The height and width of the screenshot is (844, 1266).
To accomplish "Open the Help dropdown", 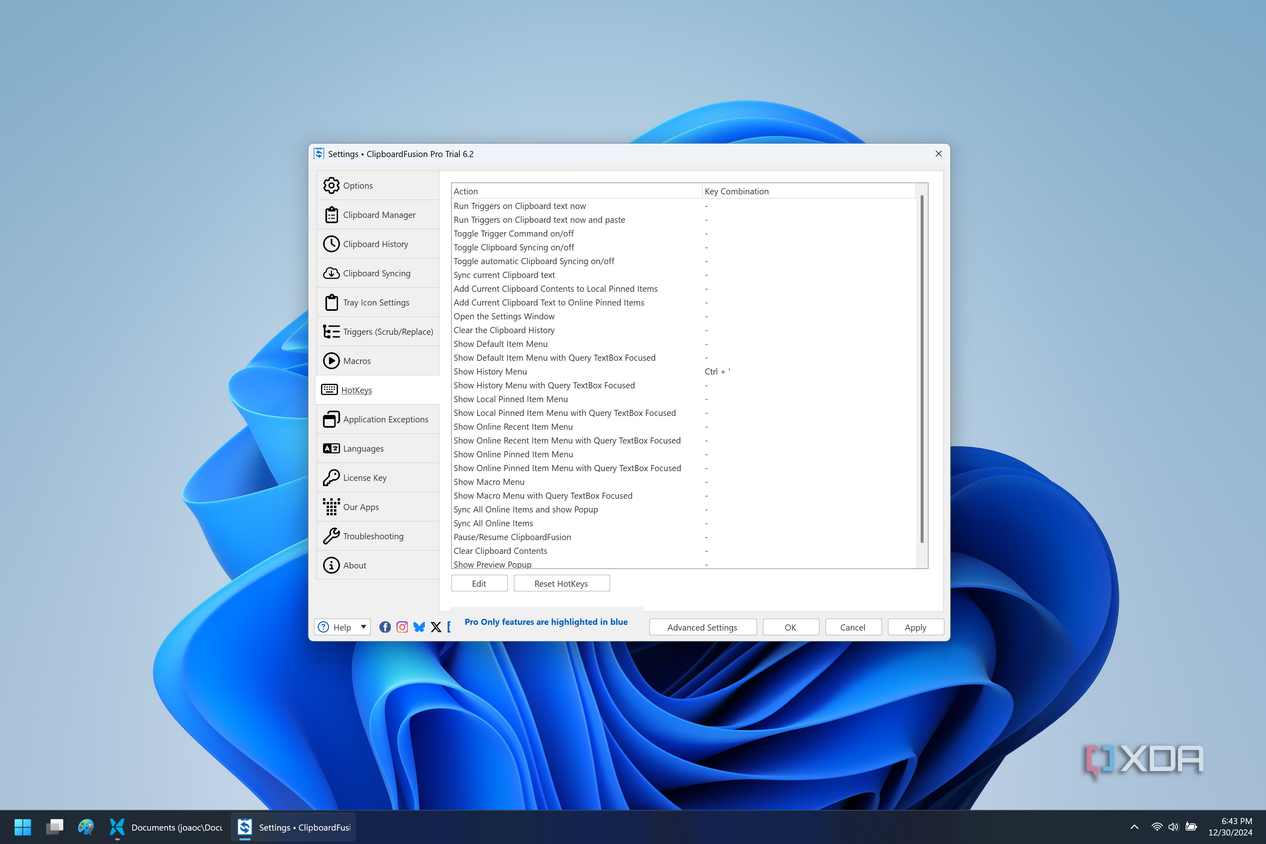I will (x=343, y=627).
